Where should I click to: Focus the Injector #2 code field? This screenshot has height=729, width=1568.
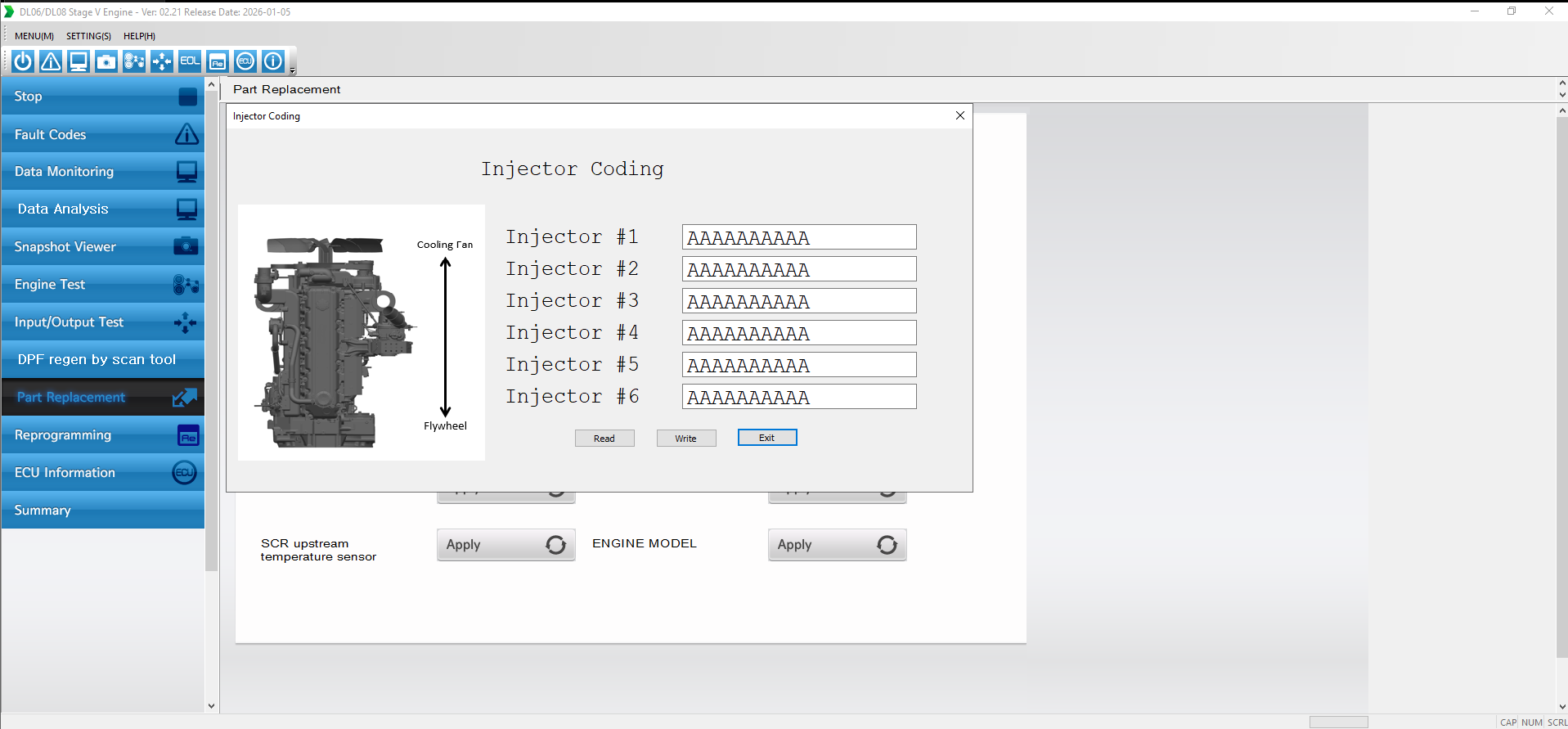point(799,269)
